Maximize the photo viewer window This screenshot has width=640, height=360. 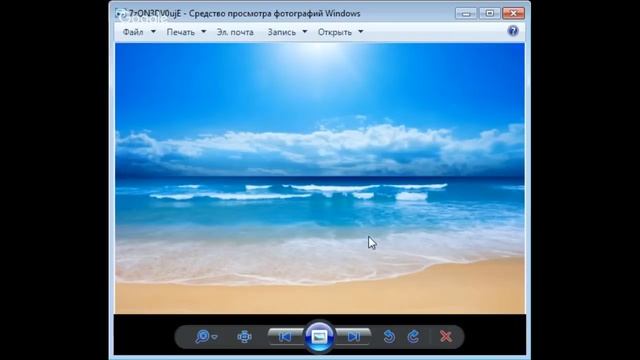click(x=490, y=13)
